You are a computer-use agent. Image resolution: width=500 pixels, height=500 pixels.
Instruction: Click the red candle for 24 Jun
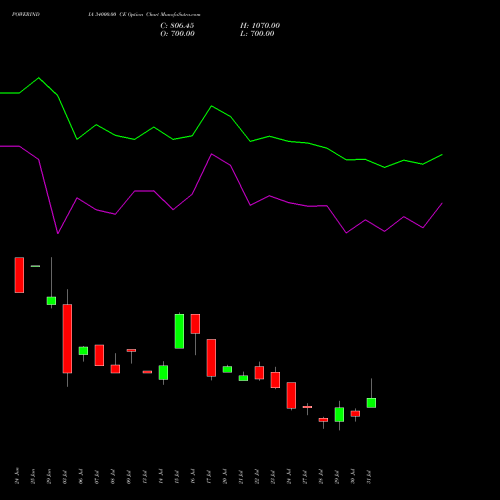[x=19, y=275]
